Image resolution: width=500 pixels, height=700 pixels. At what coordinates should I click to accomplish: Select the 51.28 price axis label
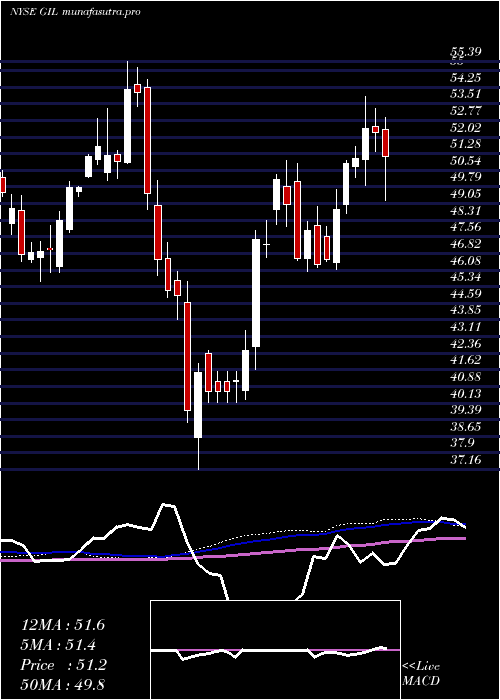(x=465, y=144)
